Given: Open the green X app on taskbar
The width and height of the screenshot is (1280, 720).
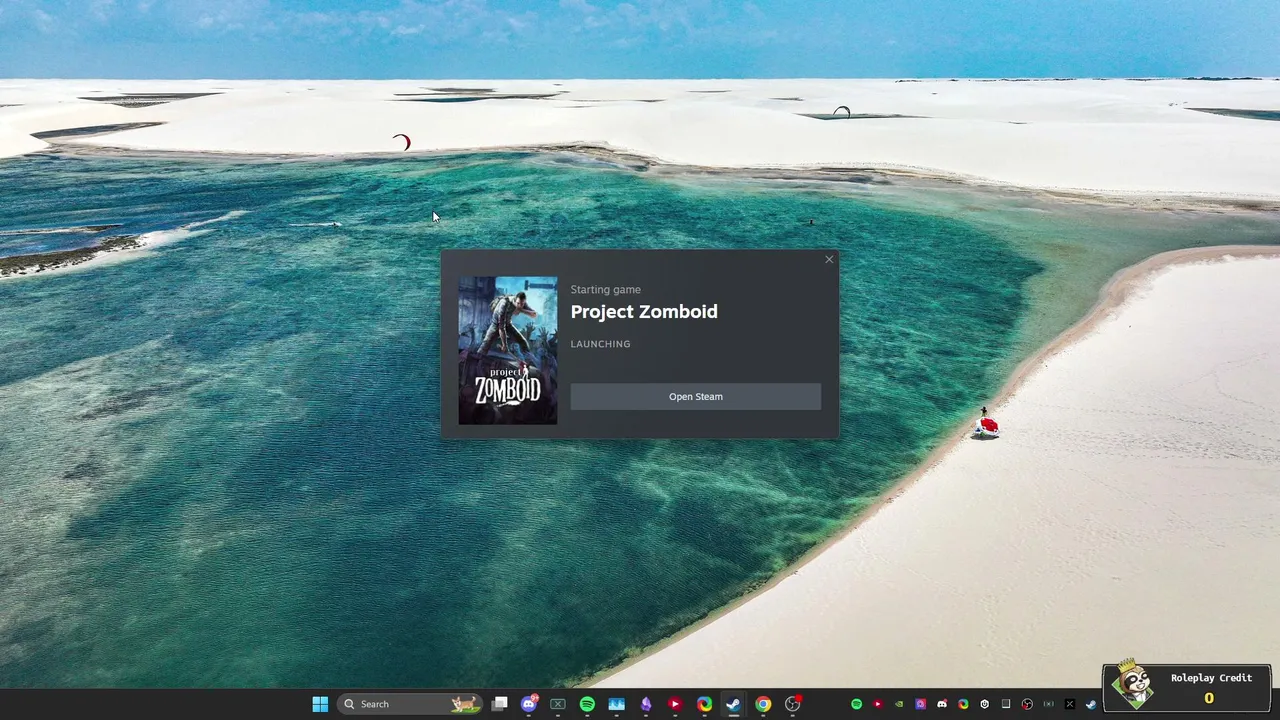Looking at the screenshot, I should 558,704.
